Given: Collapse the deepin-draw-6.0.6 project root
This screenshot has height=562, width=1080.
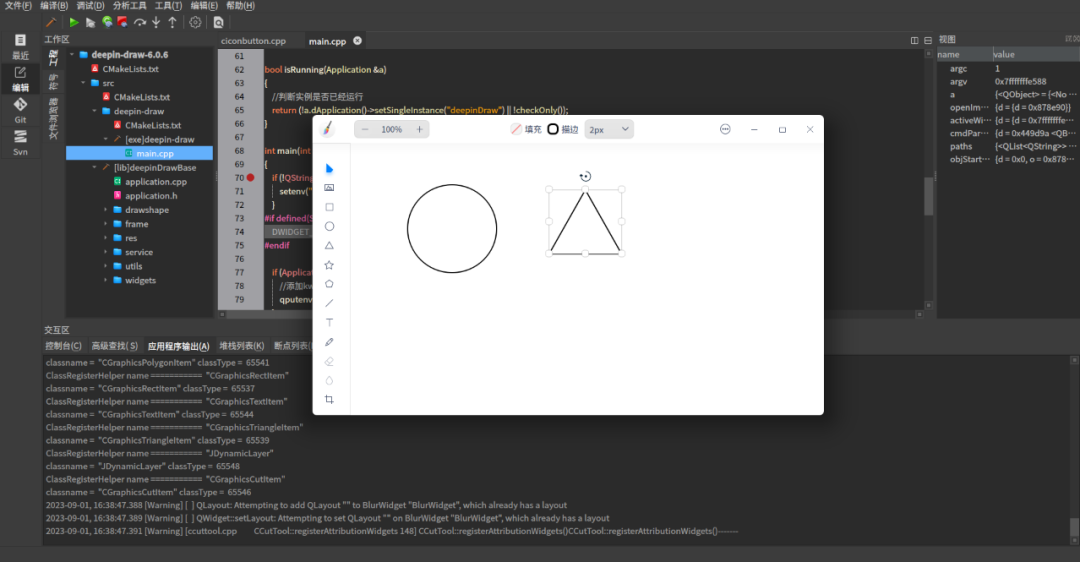Looking at the screenshot, I should pyautogui.click(x=71, y=55).
